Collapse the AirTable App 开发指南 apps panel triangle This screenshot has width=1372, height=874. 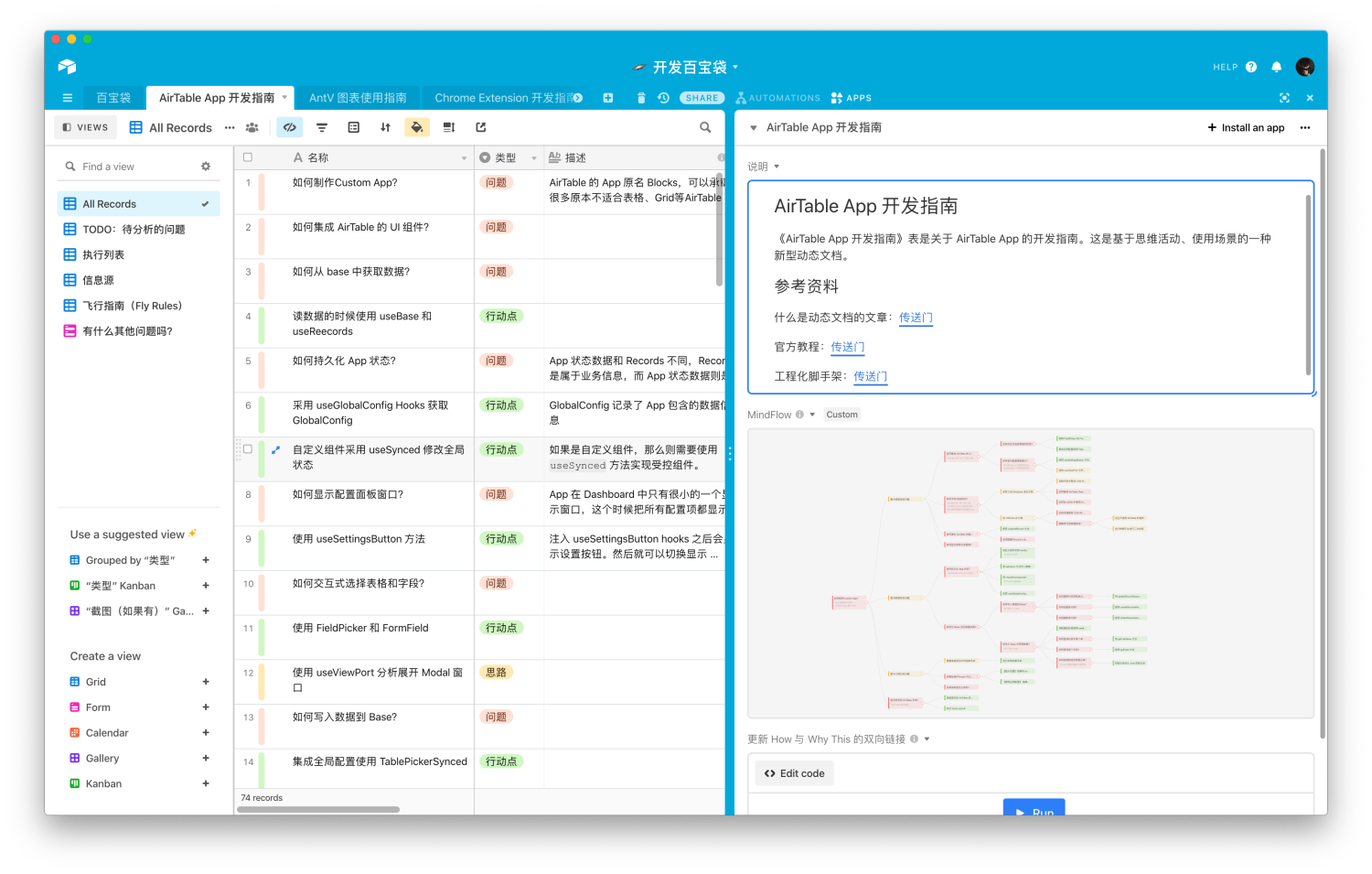pyautogui.click(x=754, y=128)
